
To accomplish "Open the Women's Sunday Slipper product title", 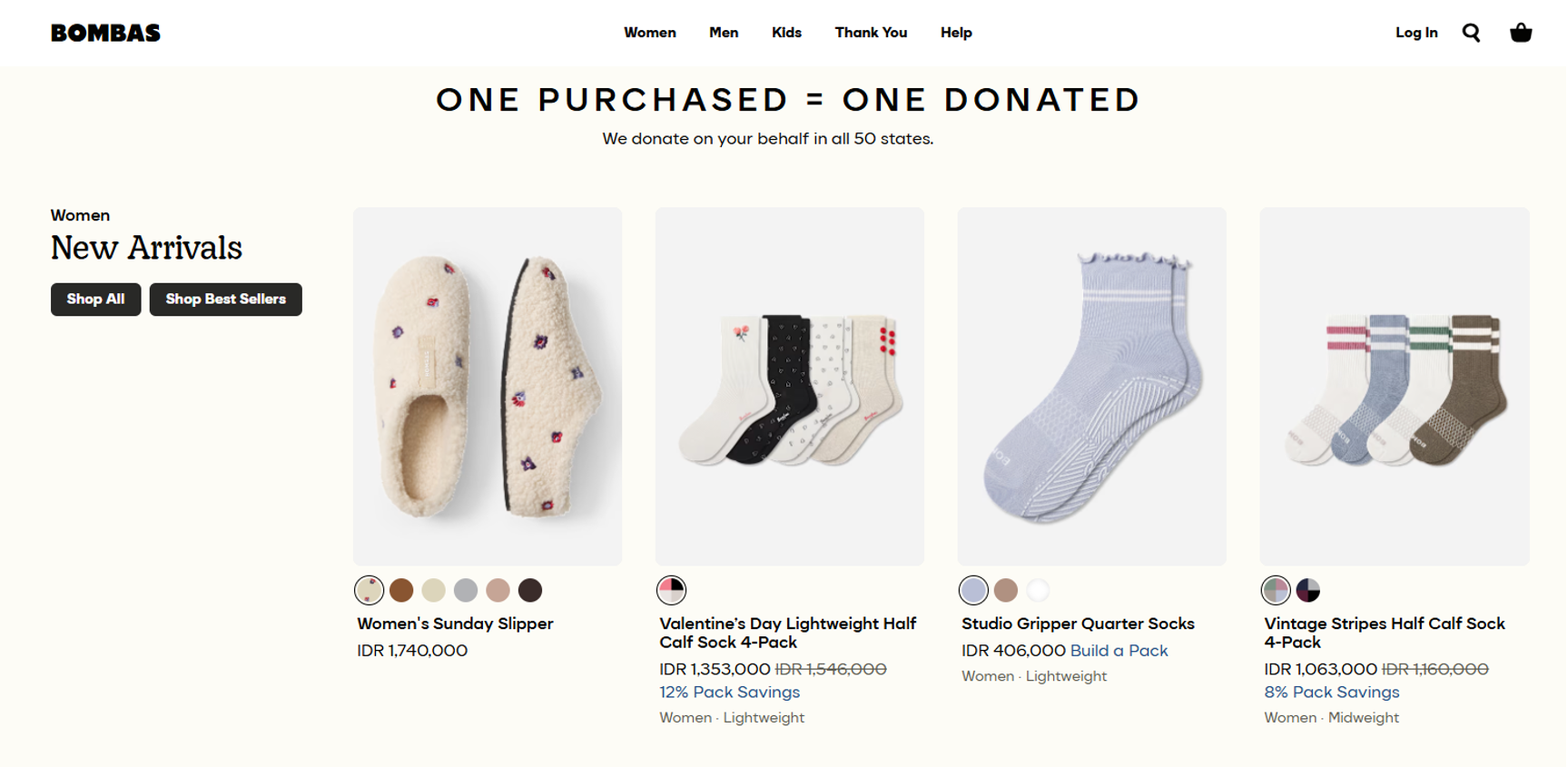I will click(x=455, y=624).
